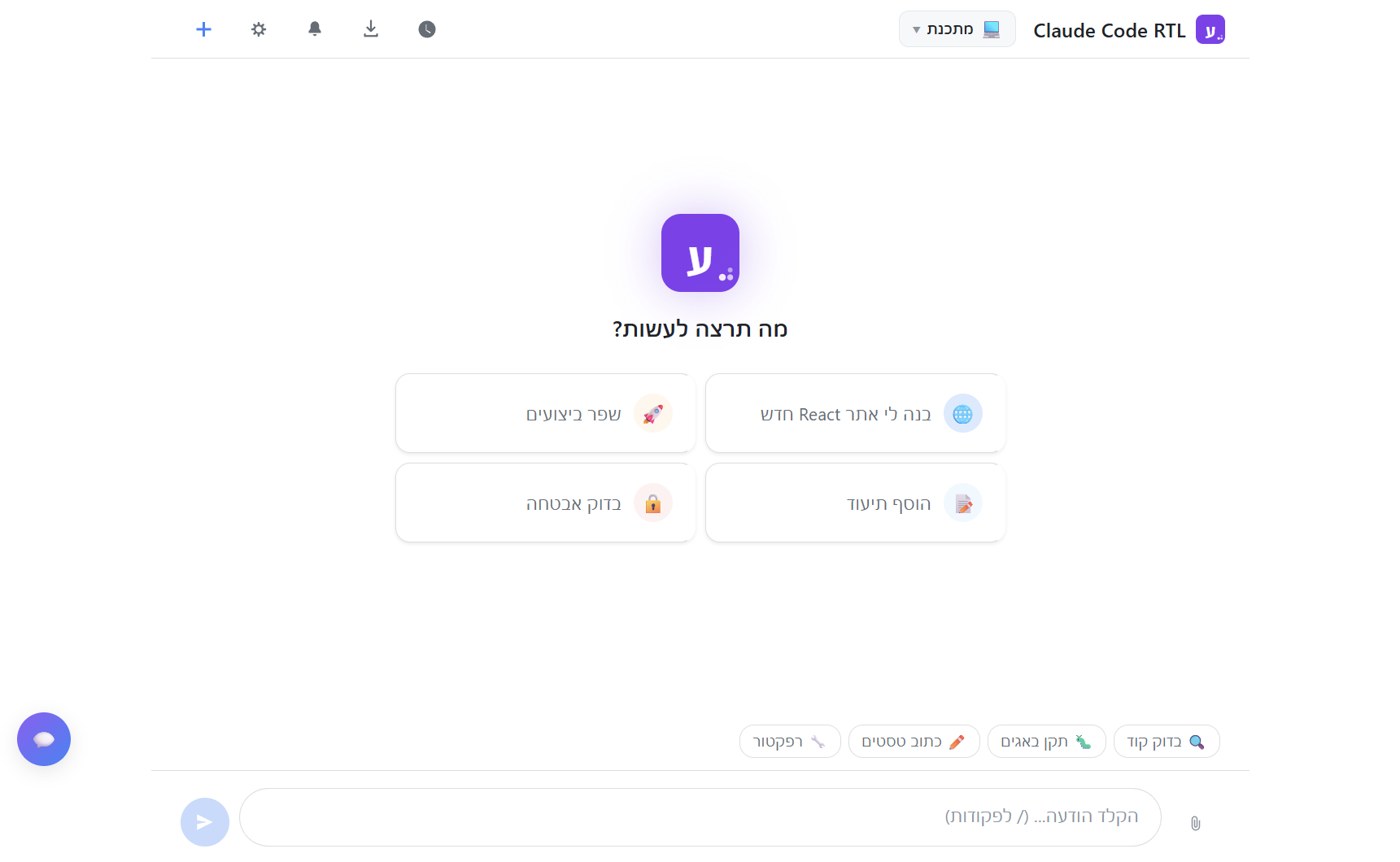
Task: Click the lock icon on בדוק אבטחה
Action: pos(653,503)
